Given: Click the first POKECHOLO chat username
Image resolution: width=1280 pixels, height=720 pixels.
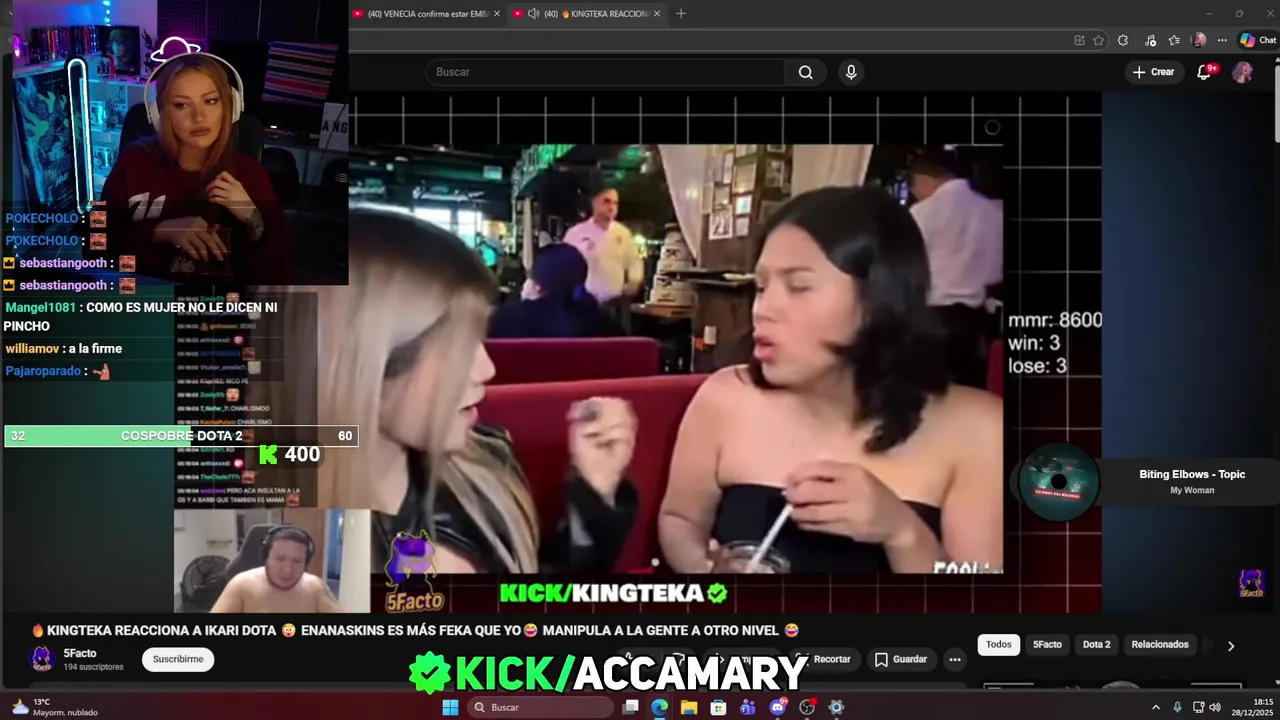Looking at the screenshot, I should pos(42,218).
